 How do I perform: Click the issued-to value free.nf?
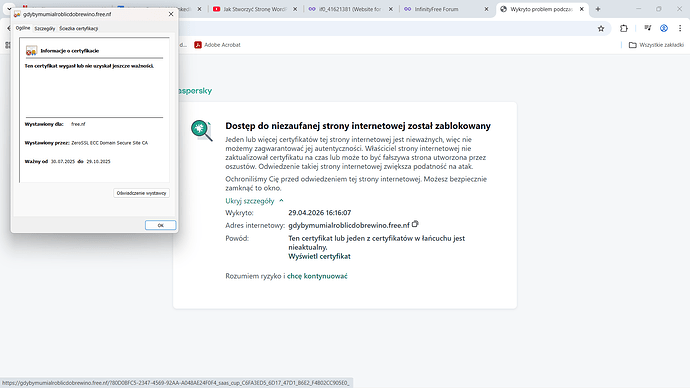click(78, 124)
